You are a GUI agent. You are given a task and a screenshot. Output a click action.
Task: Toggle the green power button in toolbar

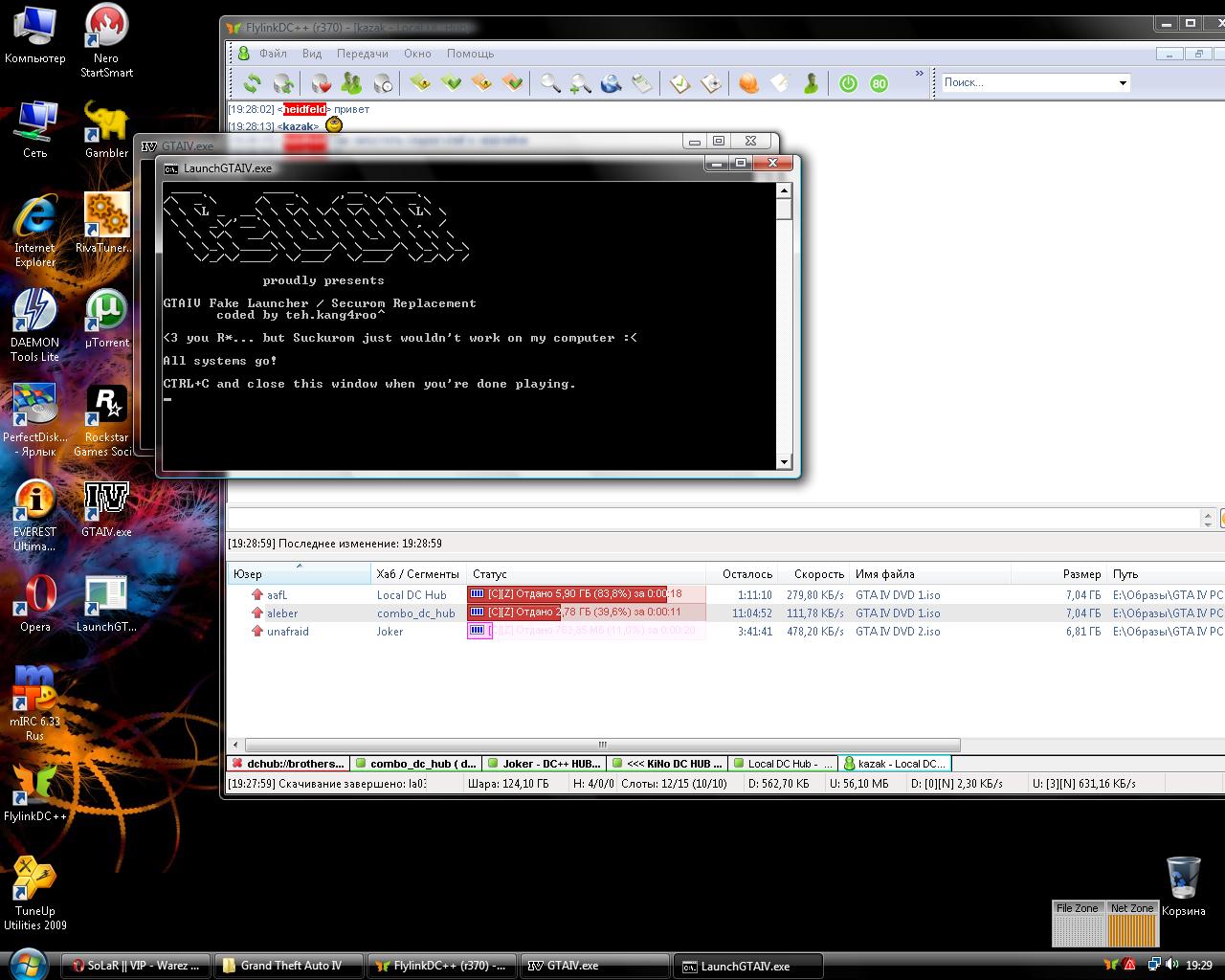pyautogui.click(x=848, y=83)
